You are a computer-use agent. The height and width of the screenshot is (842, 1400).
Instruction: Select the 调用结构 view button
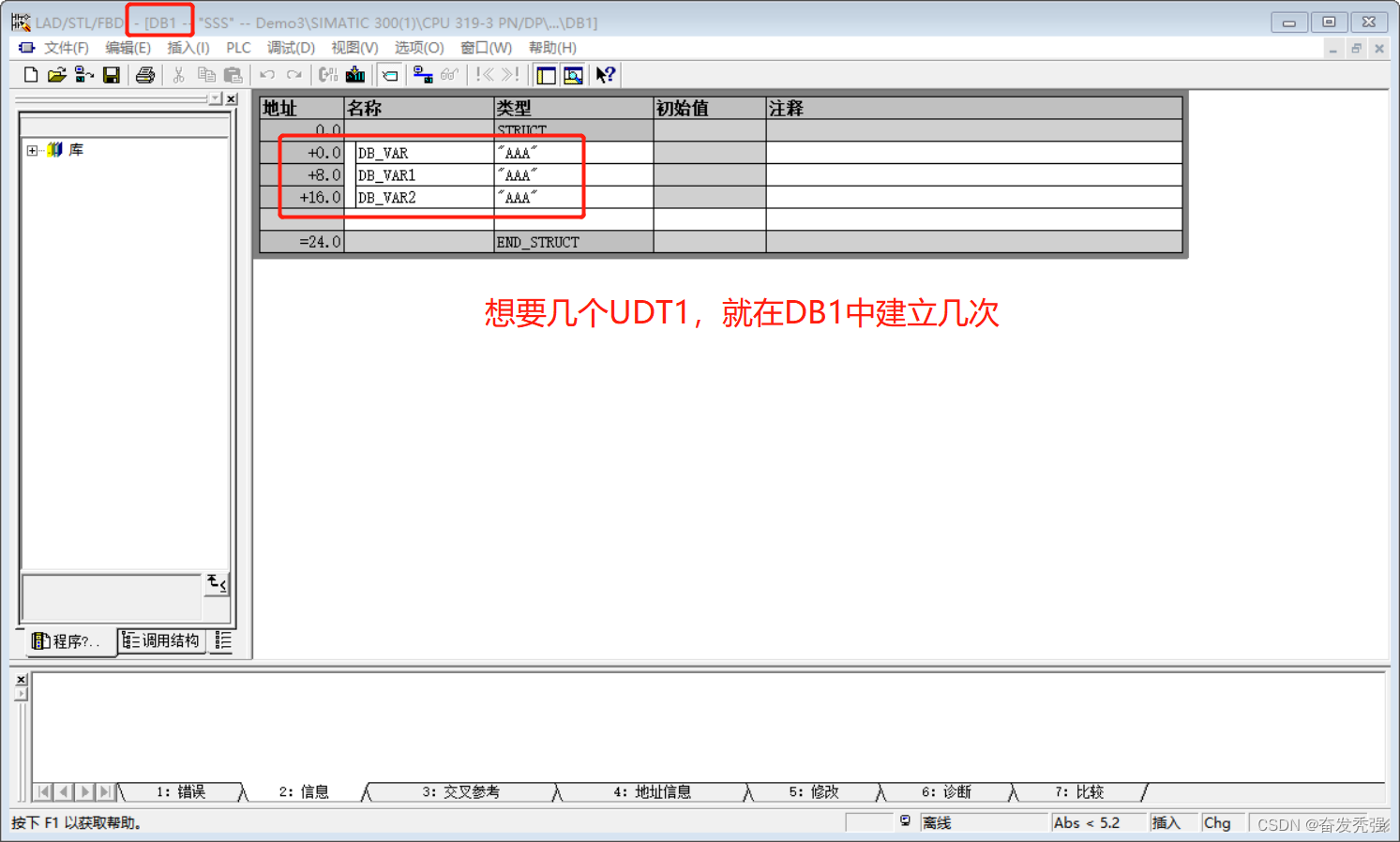(161, 640)
